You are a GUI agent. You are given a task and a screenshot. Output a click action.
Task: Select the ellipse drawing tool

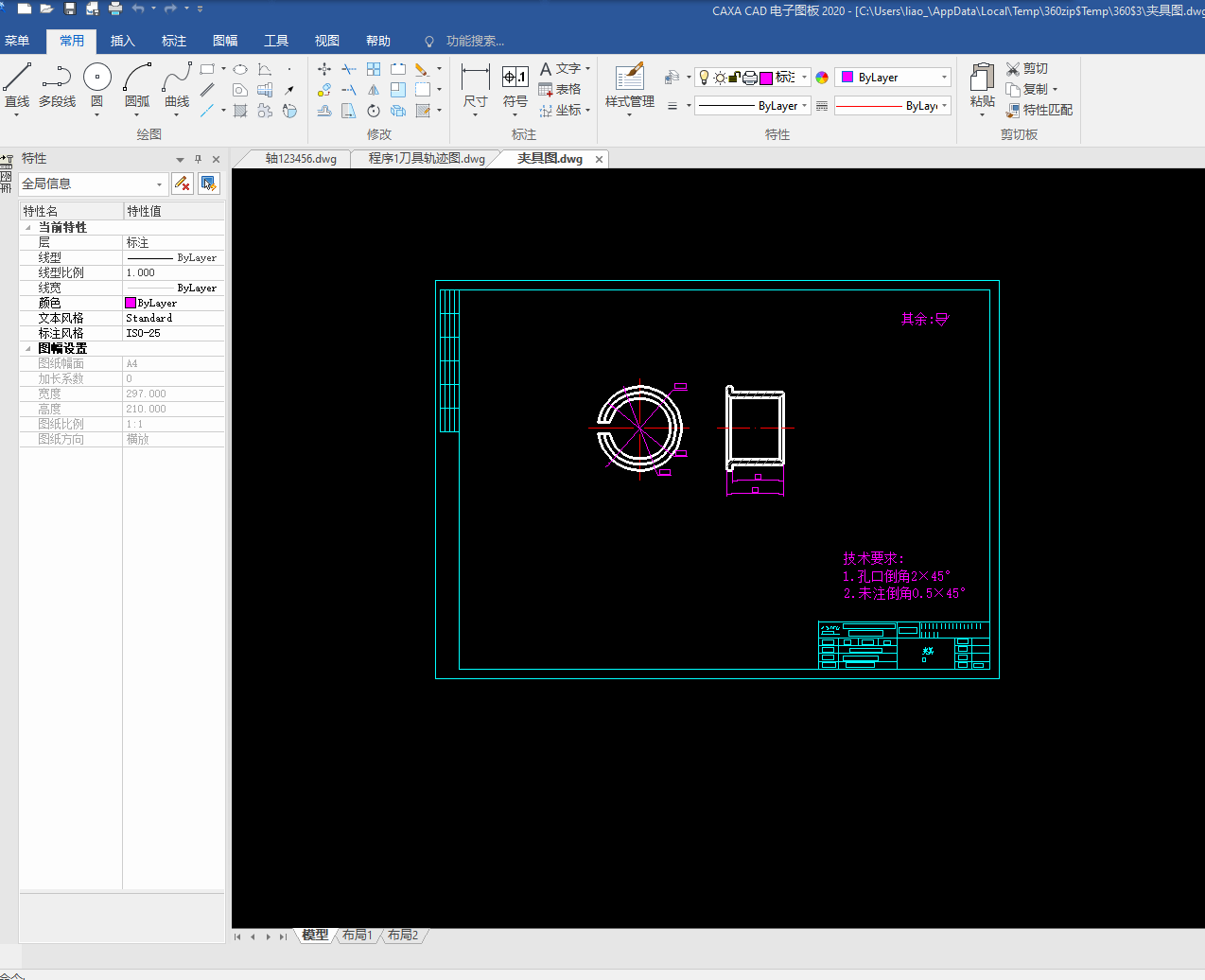pyautogui.click(x=240, y=69)
